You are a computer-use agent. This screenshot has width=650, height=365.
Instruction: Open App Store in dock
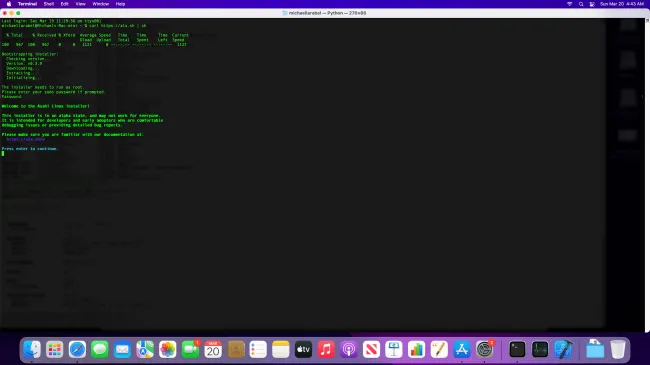tap(461, 349)
